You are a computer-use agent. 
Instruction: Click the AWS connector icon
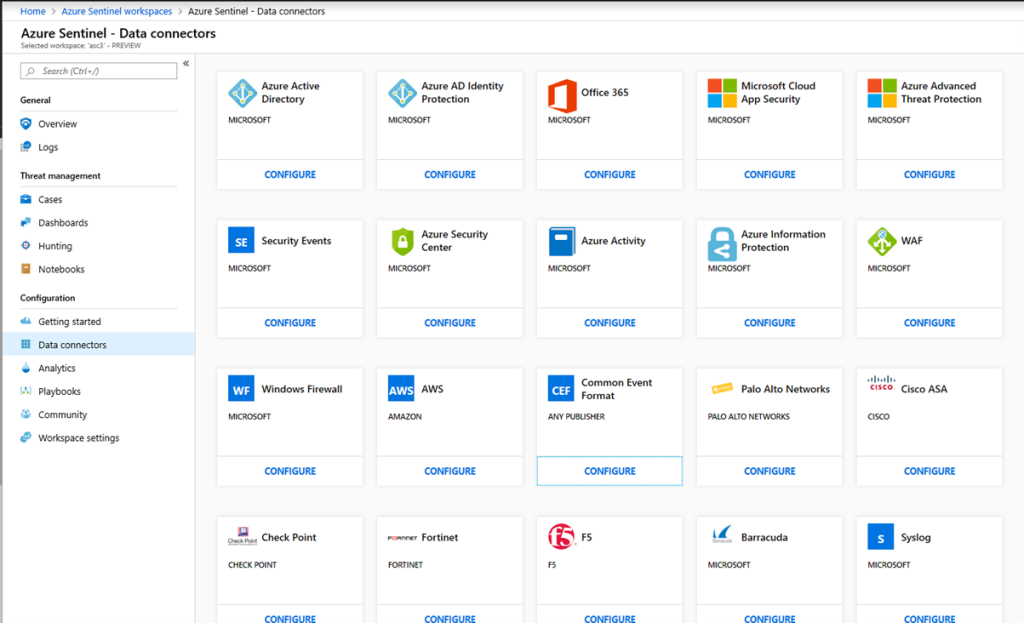pos(402,389)
